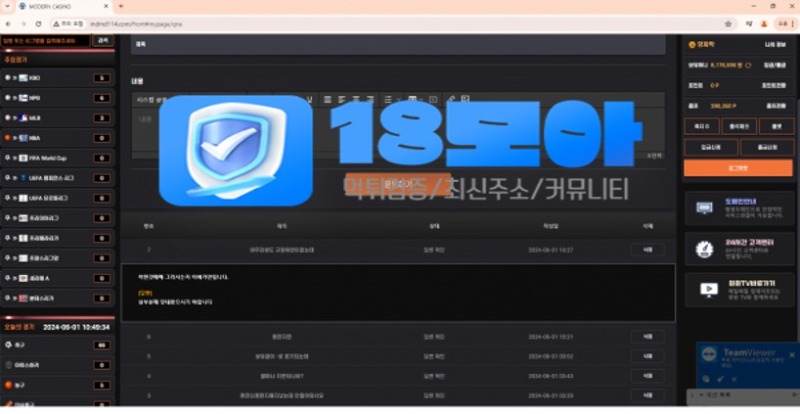Screen dimensions: 800x414
Task: Delete the inquiry dated 2024-06-01 09:29
Action: [647, 396]
